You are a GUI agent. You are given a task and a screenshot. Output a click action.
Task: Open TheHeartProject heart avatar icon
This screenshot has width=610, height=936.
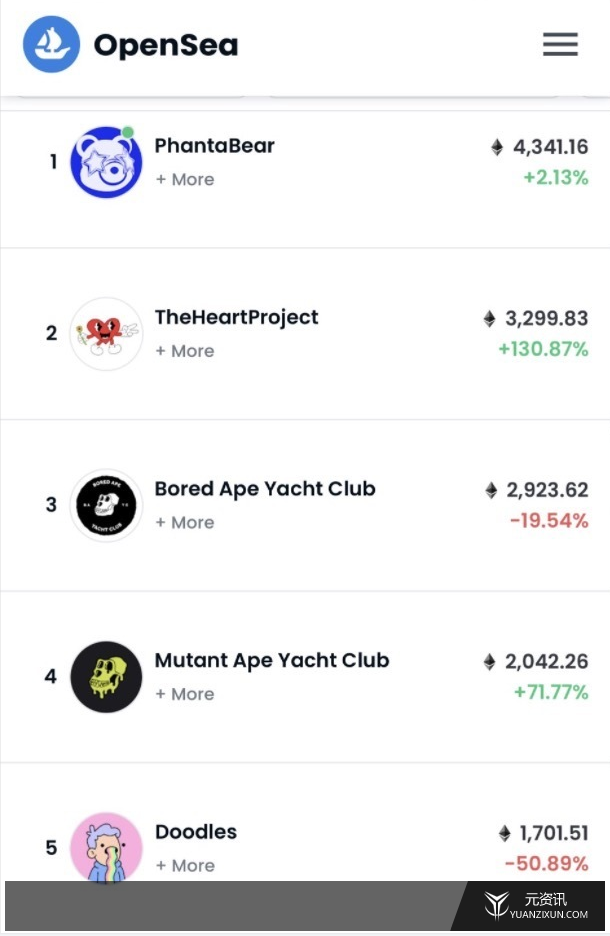pyautogui.click(x=106, y=334)
